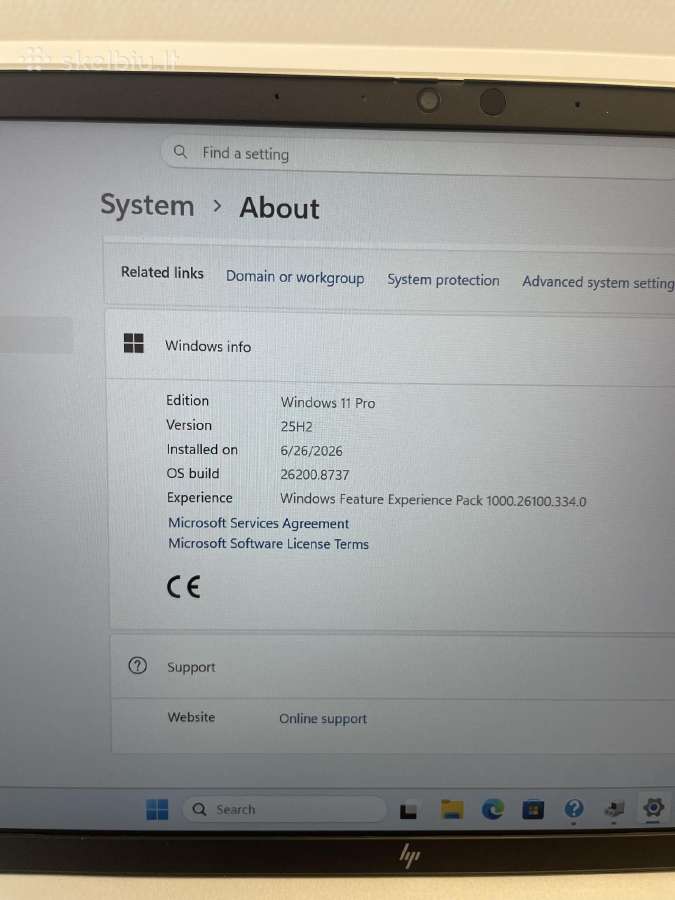Click the question mark Support icon
Screen dimensions: 675x900
(138, 666)
